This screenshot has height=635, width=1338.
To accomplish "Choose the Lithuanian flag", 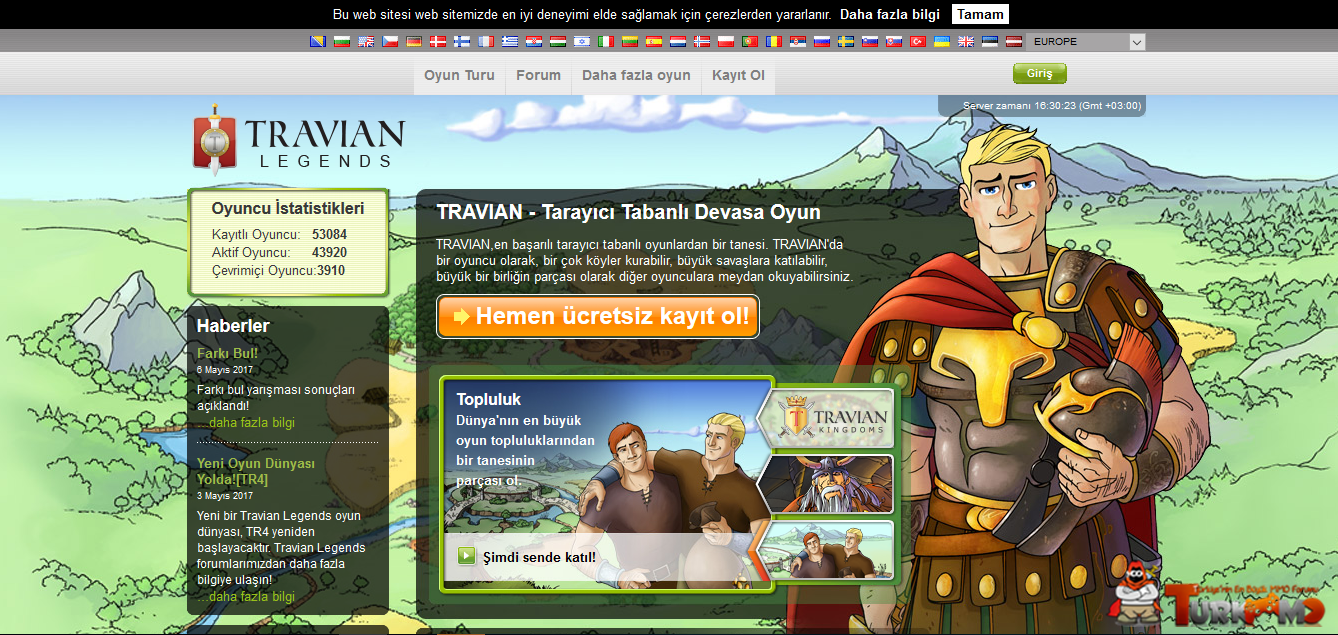I will 630,41.
